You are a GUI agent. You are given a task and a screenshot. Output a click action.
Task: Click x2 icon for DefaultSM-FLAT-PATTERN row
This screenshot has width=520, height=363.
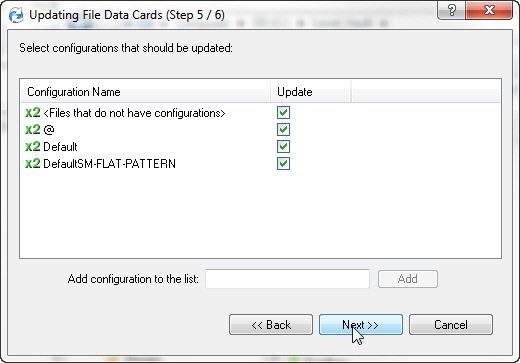click(33, 164)
